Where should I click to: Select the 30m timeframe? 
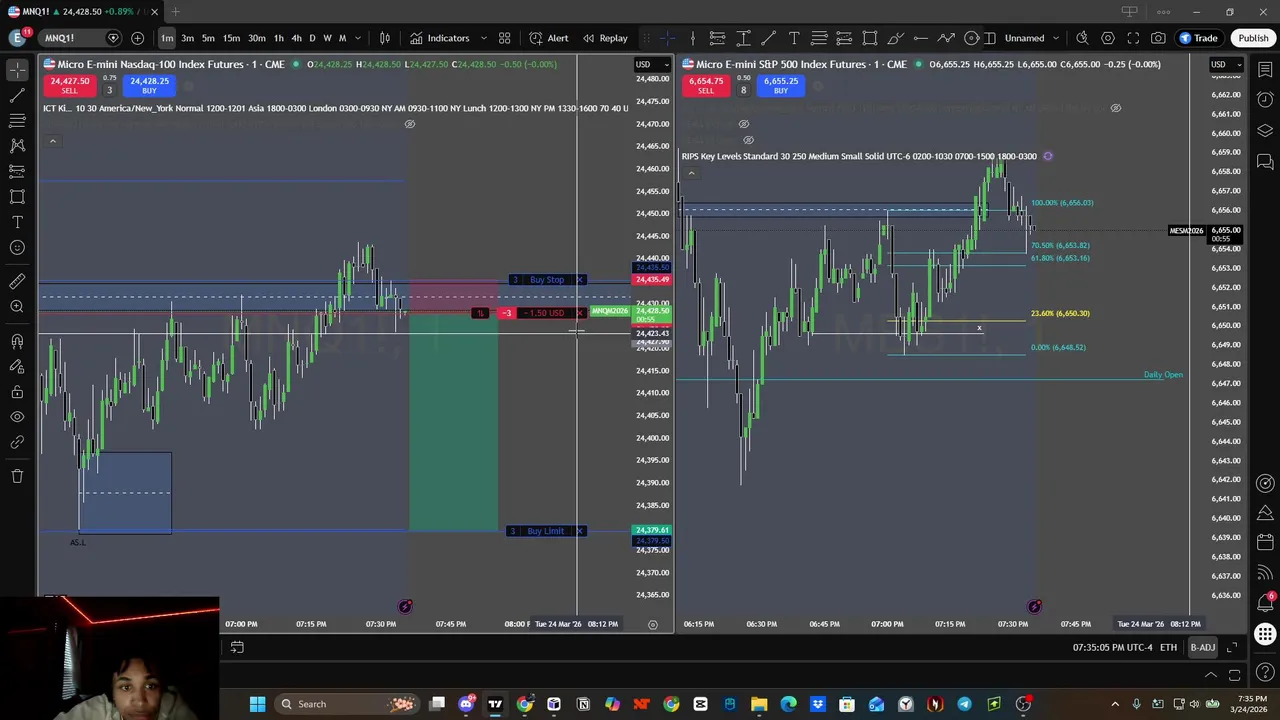coord(257,38)
